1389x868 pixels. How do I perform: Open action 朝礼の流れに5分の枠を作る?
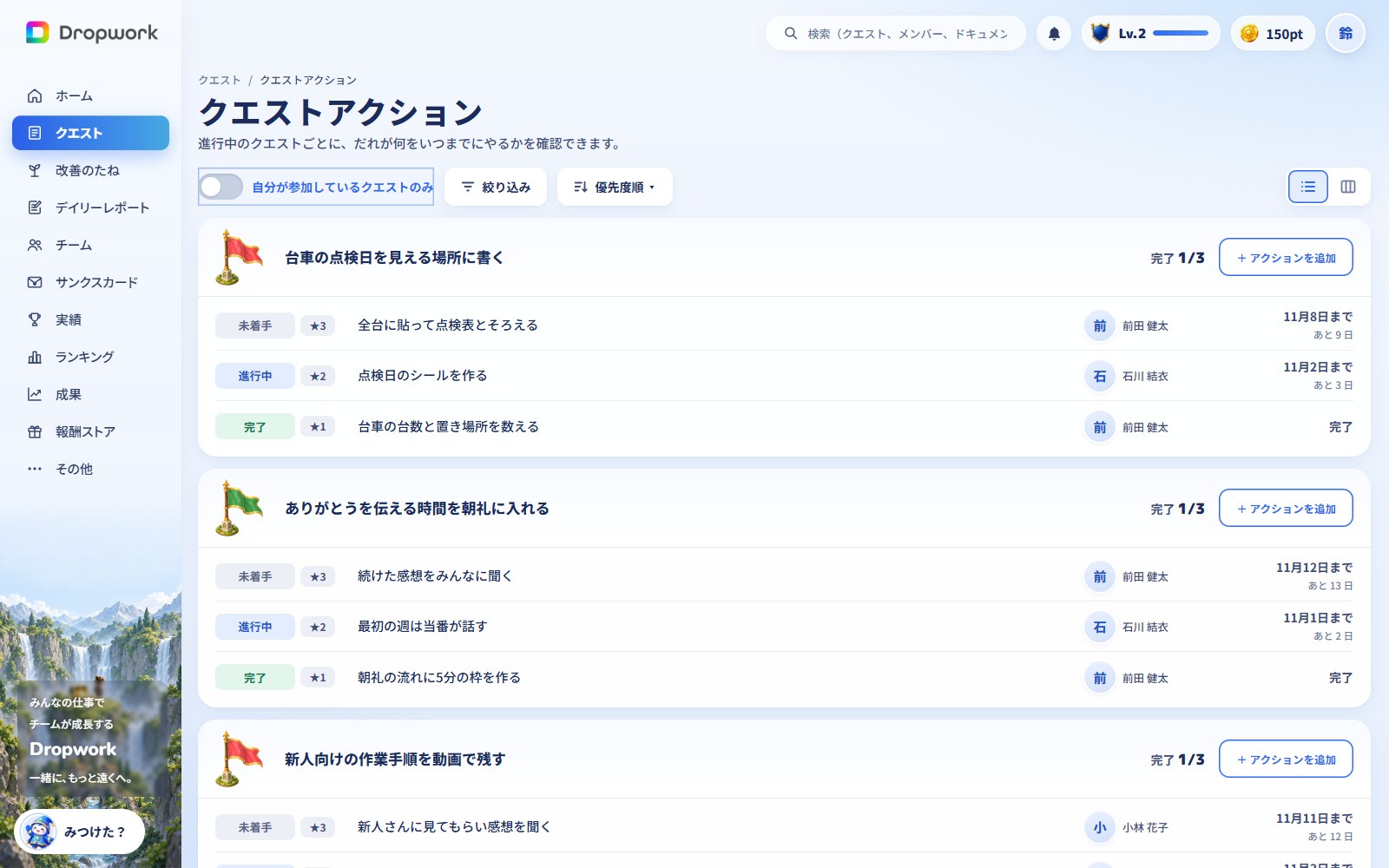[x=439, y=677]
